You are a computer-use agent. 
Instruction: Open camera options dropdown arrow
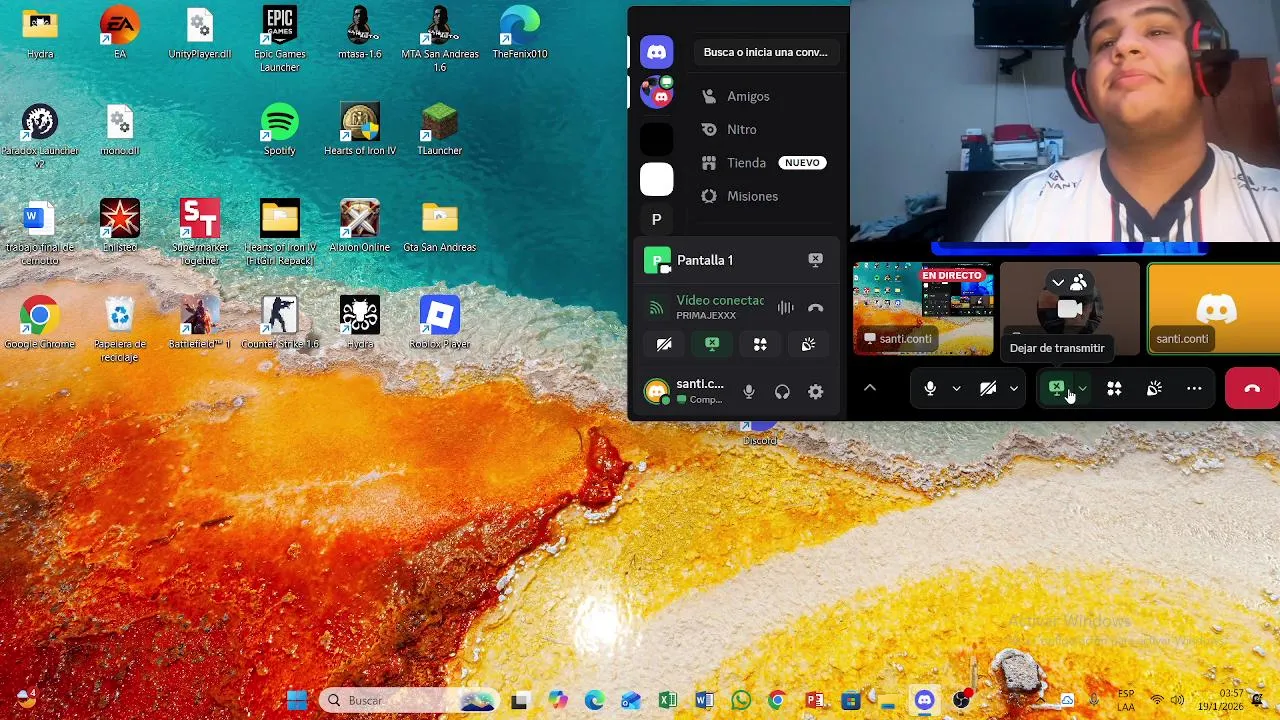coord(1014,388)
